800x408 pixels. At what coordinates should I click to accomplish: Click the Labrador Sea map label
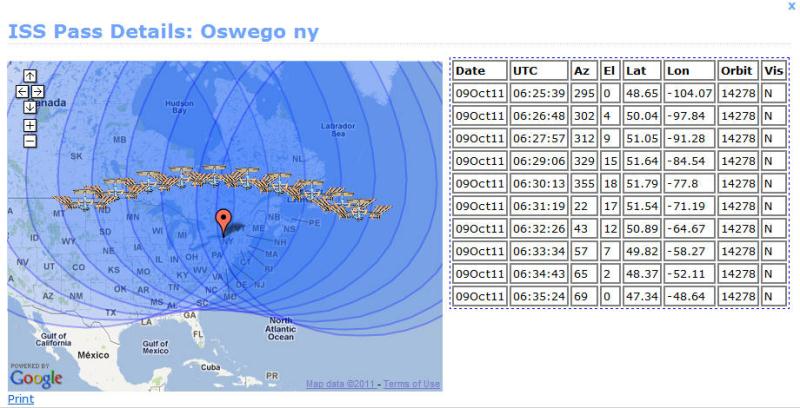[338, 130]
